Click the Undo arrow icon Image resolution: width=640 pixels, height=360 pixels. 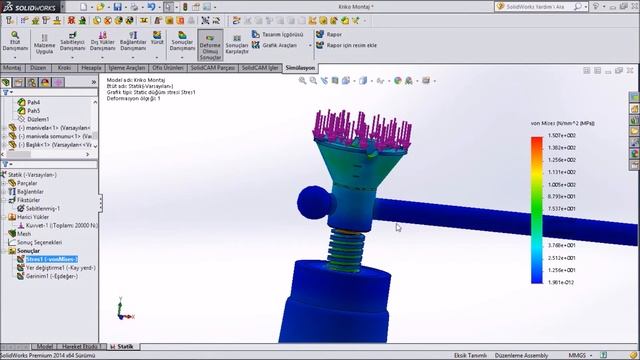151,7
